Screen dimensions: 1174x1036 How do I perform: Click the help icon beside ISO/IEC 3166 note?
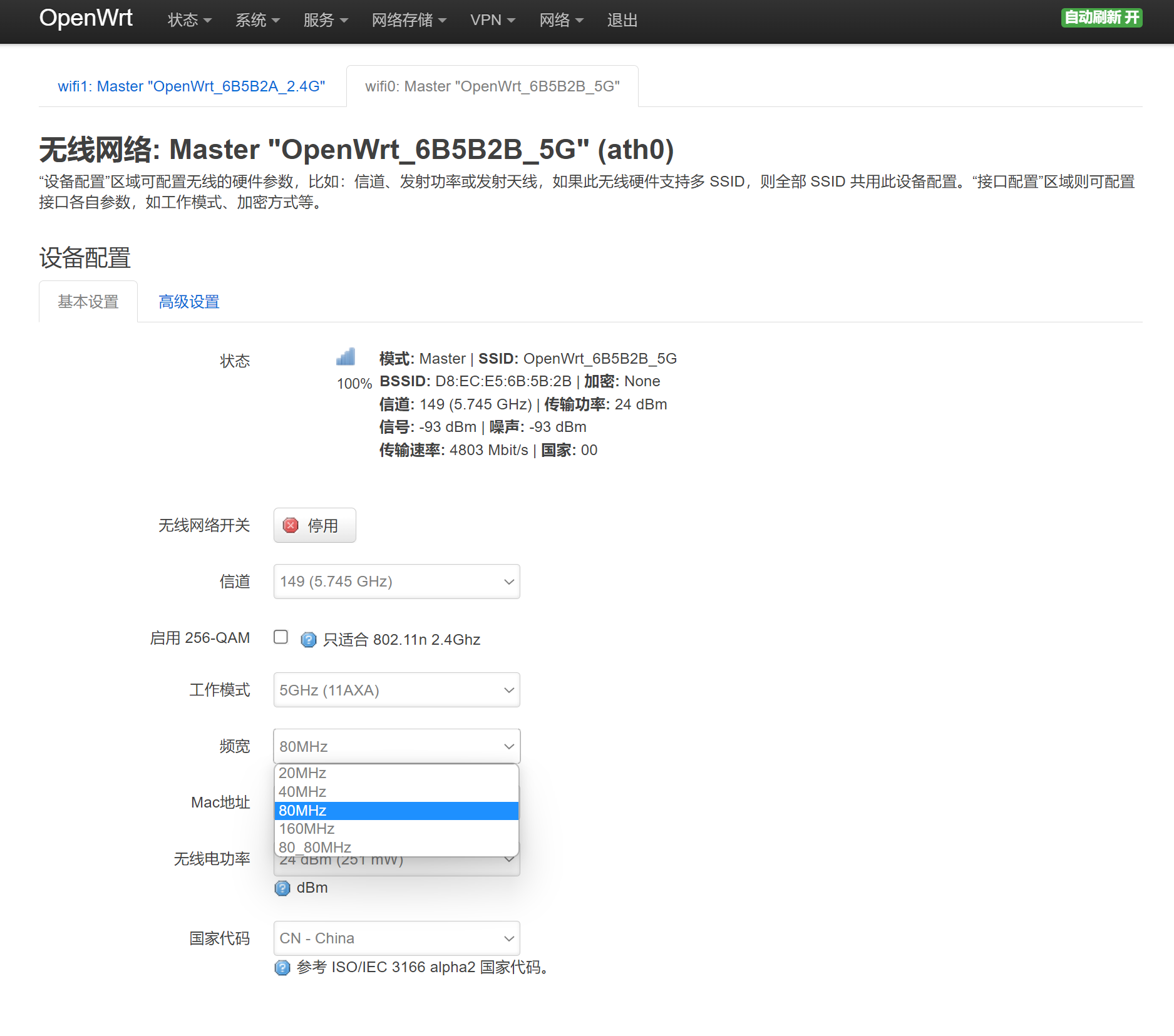pyautogui.click(x=282, y=967)
